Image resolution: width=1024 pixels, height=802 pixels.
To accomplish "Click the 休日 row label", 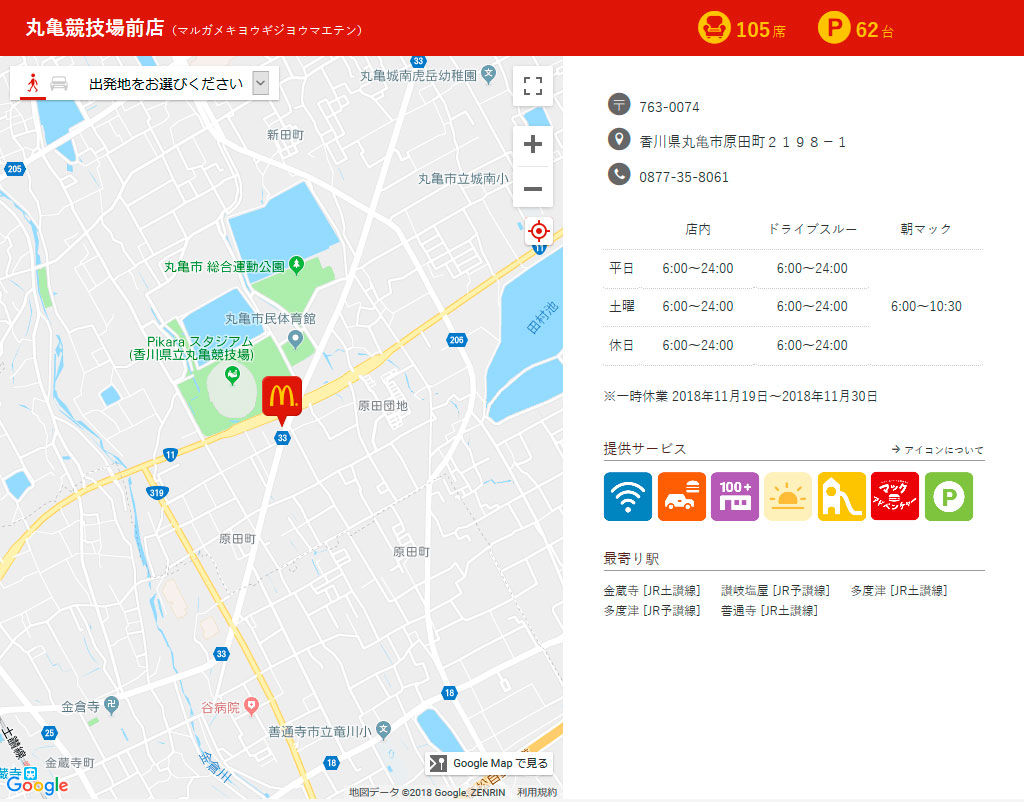I will (x=621, y=345).
